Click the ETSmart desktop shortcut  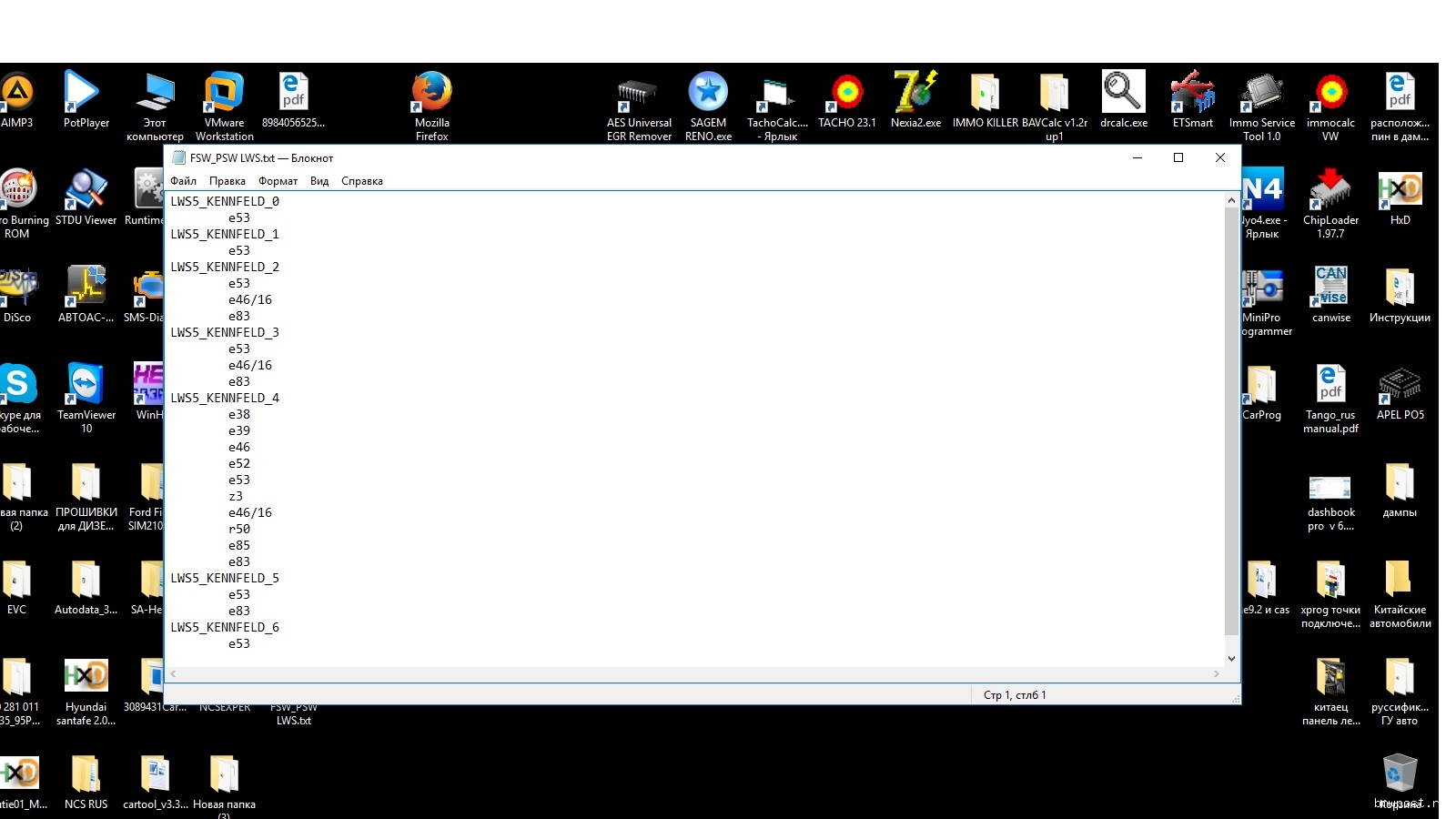pyautogui.click(x=1192, y=94)
